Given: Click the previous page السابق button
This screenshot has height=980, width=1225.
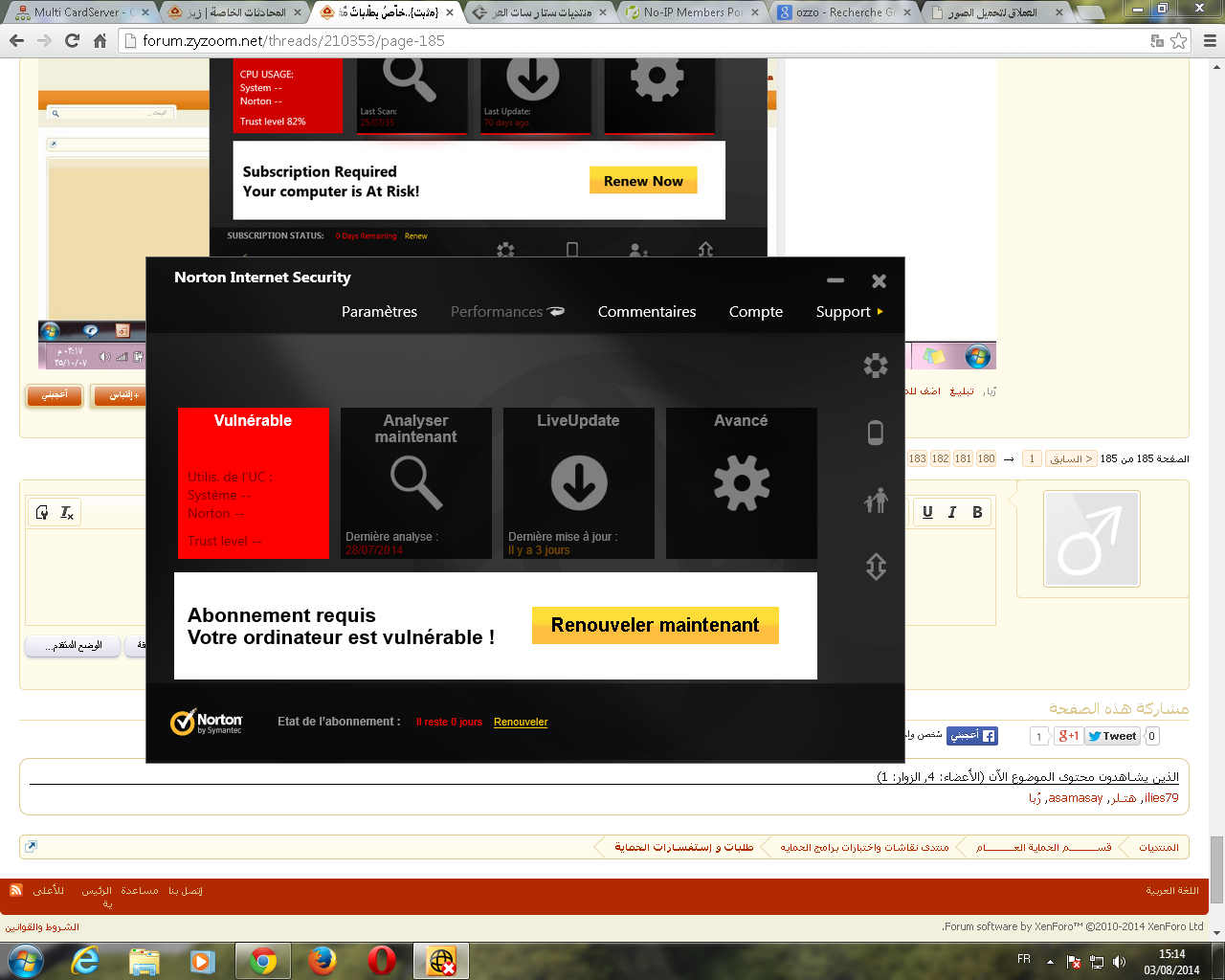Looking at the screenshot, I should [1071, 458].
